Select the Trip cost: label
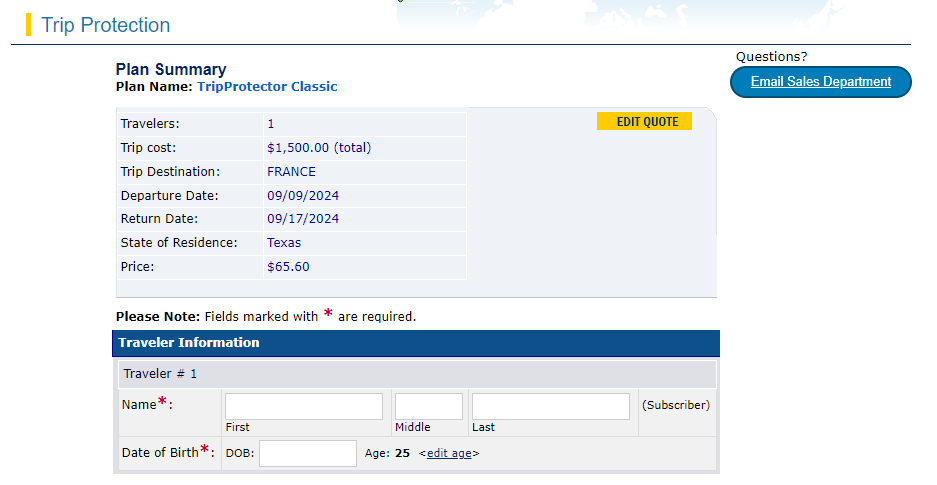This screenshot has height=485, width=937. point(148,148)
